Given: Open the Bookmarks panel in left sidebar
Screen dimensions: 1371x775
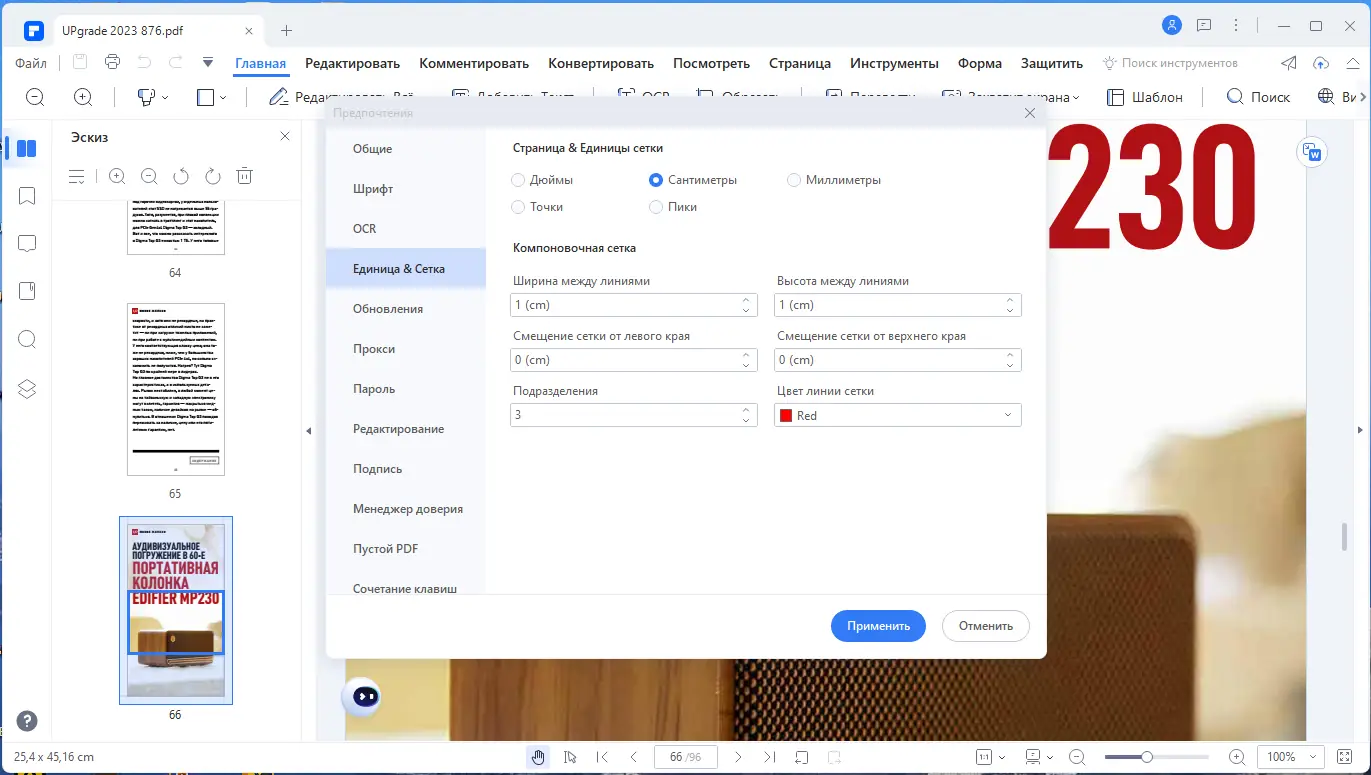Looking at the screenshot, I should 26,195.
